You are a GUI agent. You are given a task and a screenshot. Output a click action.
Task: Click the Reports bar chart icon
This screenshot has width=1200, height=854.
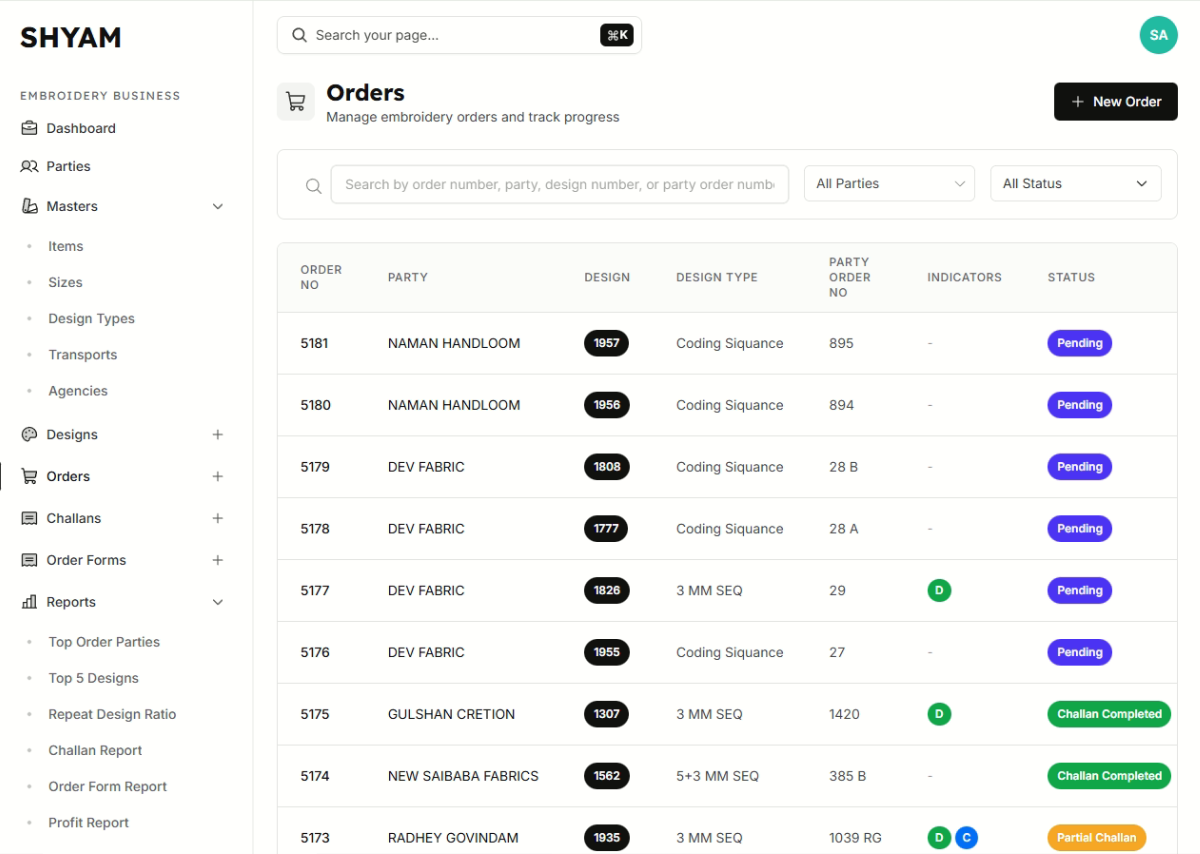coord(29,602)
